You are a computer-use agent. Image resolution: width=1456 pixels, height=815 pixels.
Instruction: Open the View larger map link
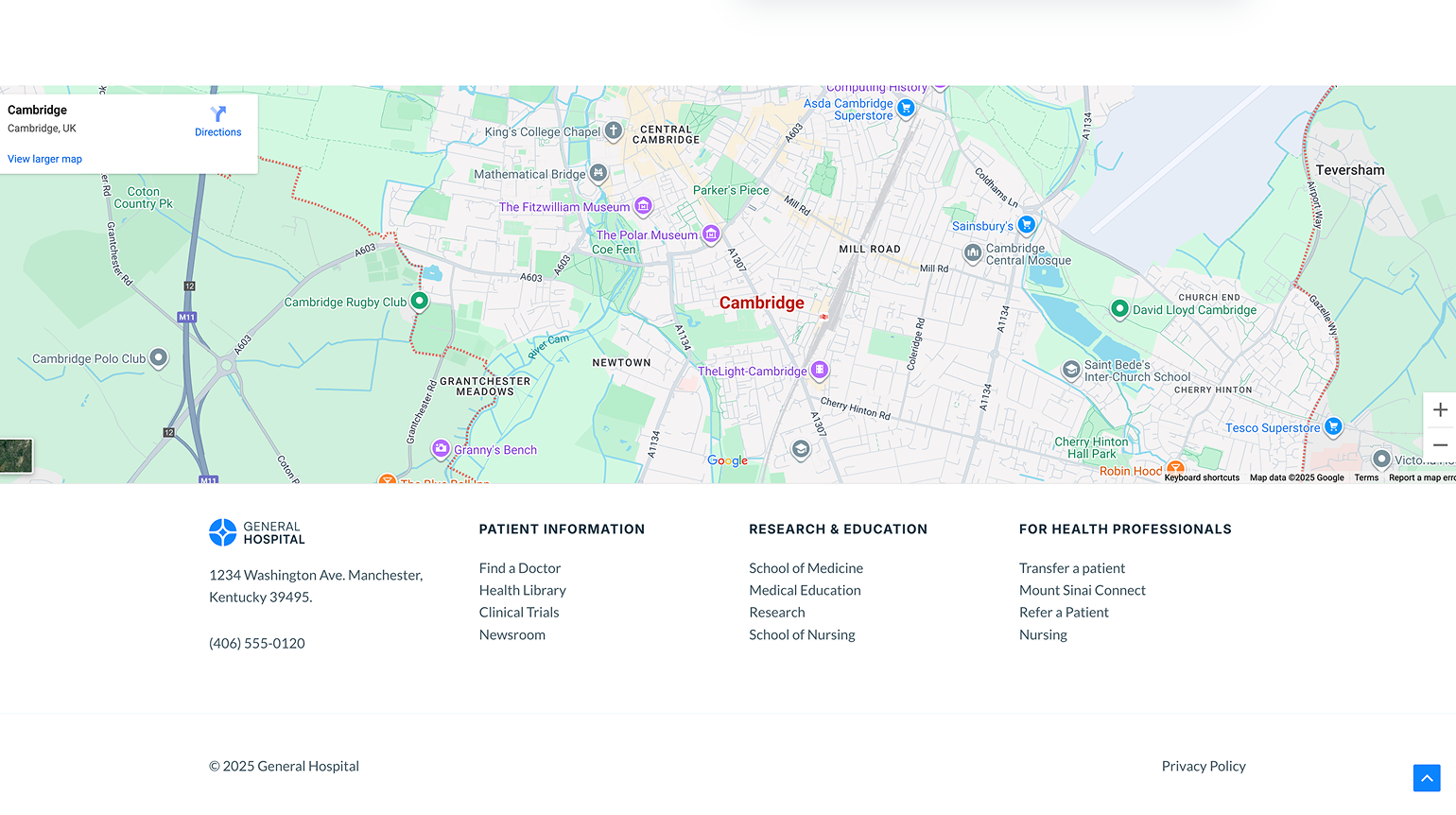coord(44,158)
